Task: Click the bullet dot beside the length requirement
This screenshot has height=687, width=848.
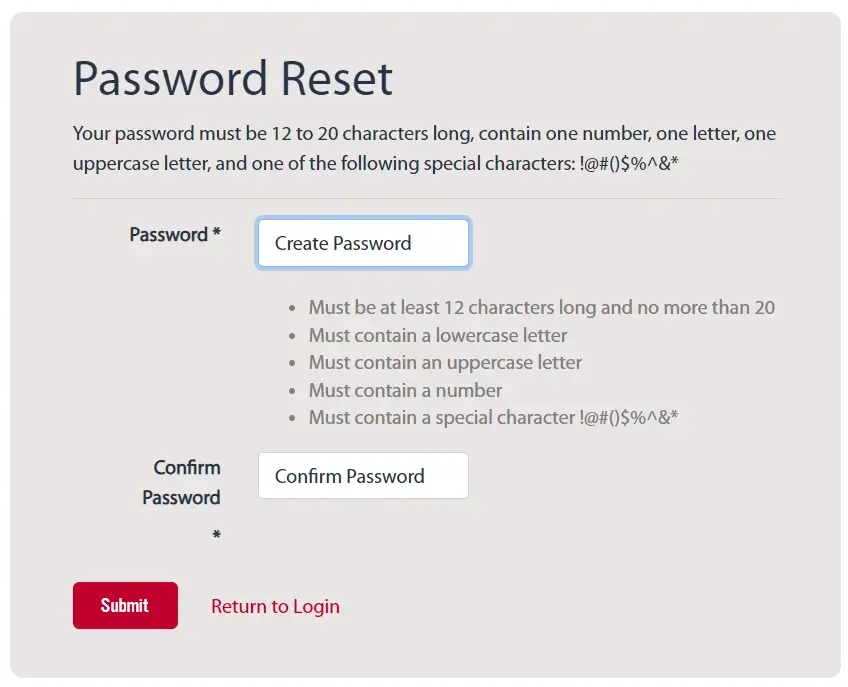Action: point(292,308)
